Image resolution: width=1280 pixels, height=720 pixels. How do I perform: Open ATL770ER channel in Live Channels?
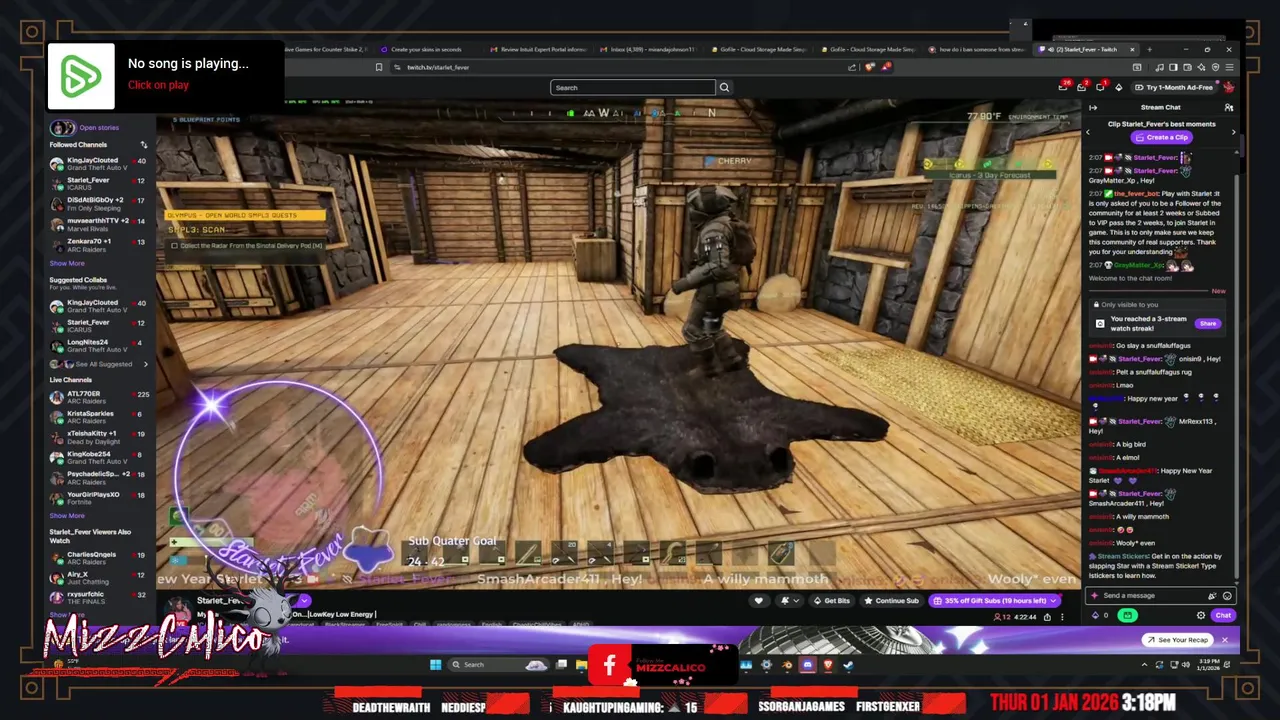(98, 397)
